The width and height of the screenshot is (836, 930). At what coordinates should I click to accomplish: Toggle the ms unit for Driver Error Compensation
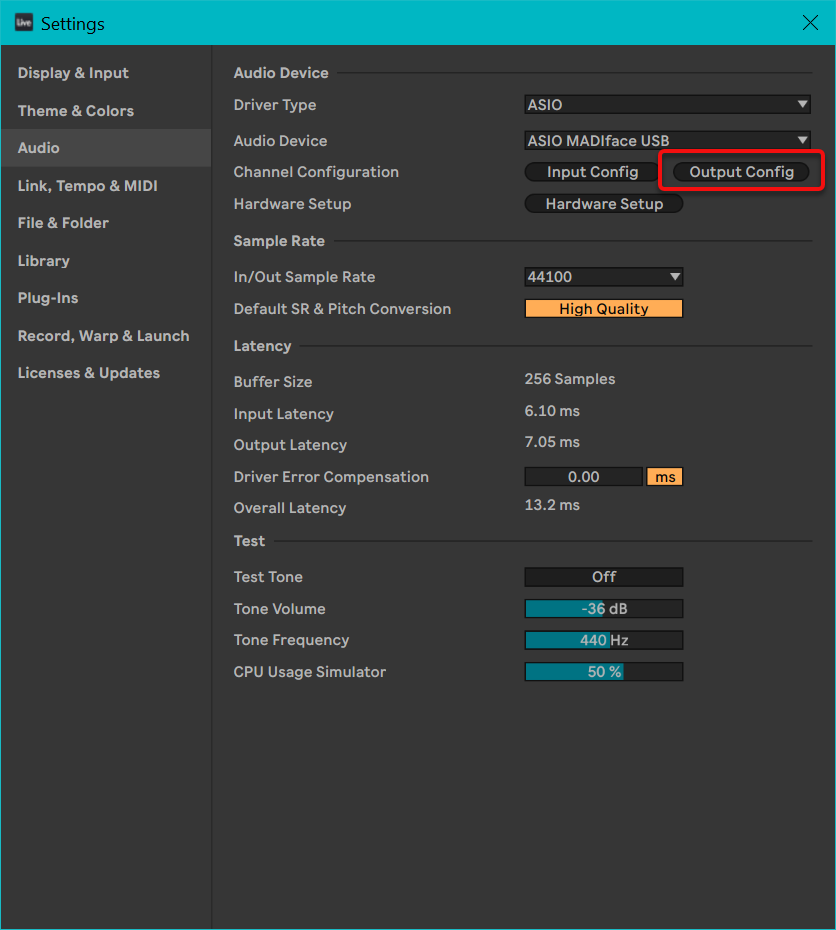coord(665,477)
